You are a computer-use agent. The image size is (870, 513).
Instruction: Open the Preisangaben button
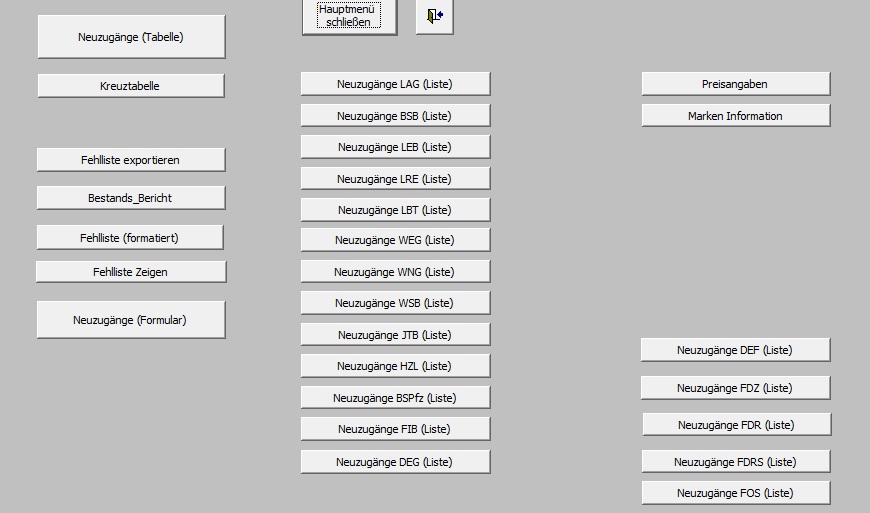(x=735, y=84)
